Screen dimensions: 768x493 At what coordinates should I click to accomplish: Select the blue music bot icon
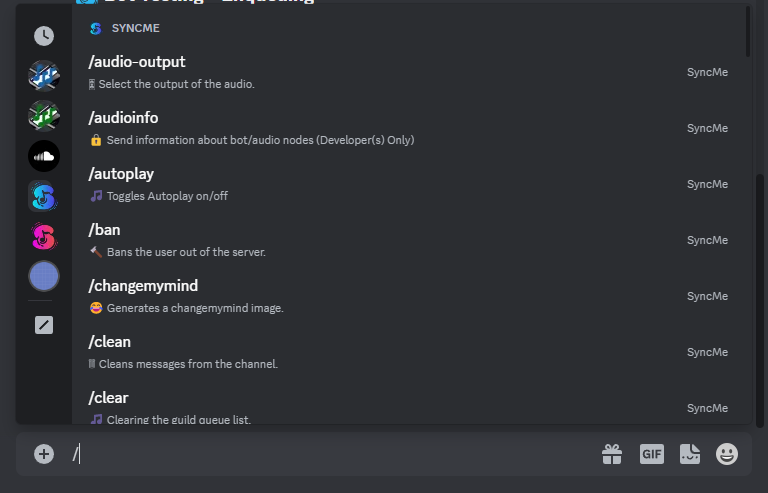(x=44, y=76)
